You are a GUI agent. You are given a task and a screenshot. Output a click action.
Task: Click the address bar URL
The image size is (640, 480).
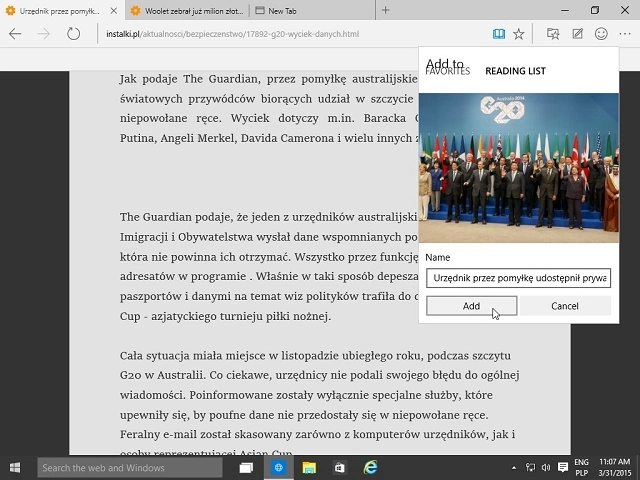pos(232,34)
